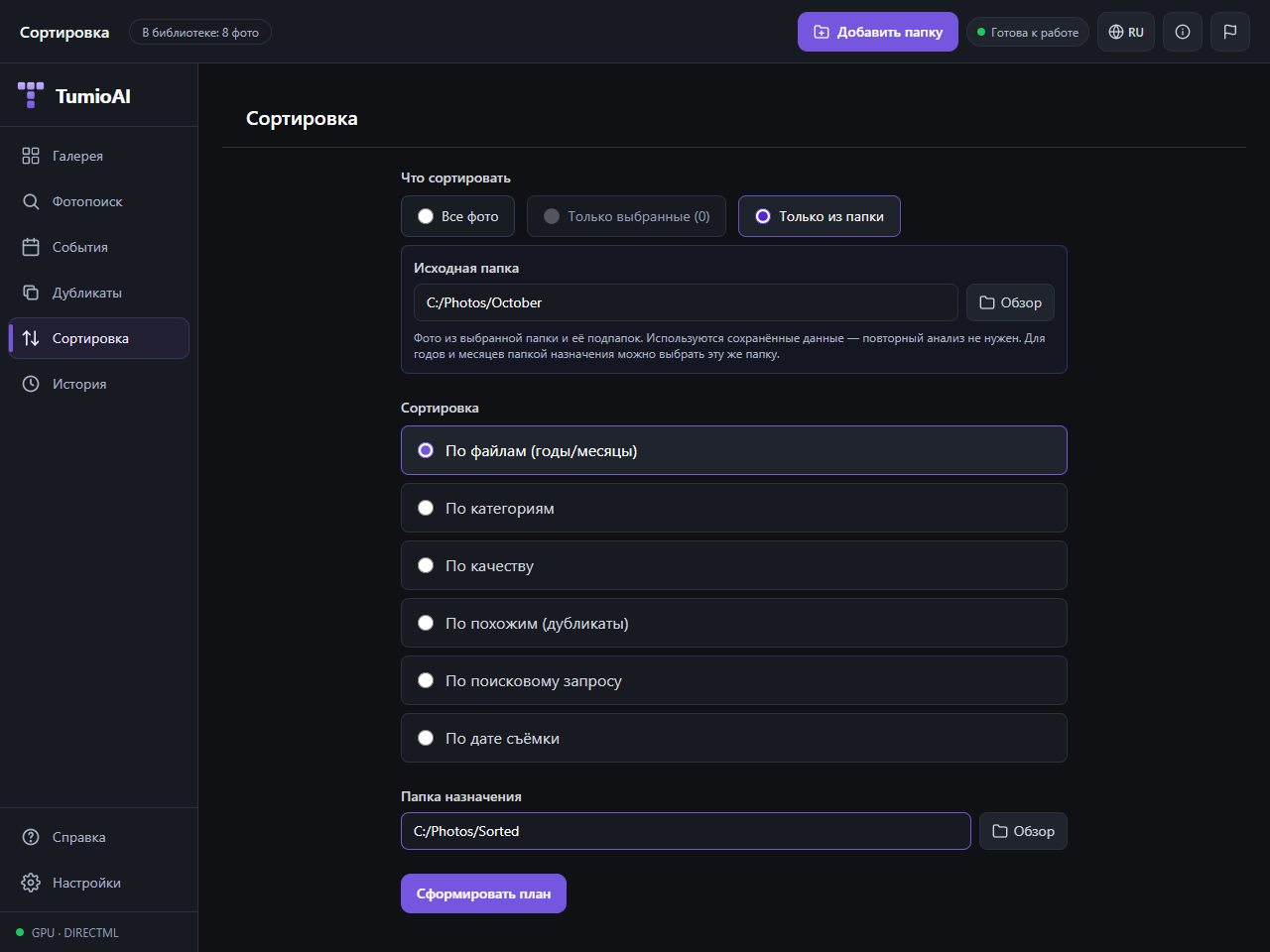Screen dimensions: 1270x952
Task: Browse for source folder with Обзор
Action: pyautogui.click(x=1010, y=302)
